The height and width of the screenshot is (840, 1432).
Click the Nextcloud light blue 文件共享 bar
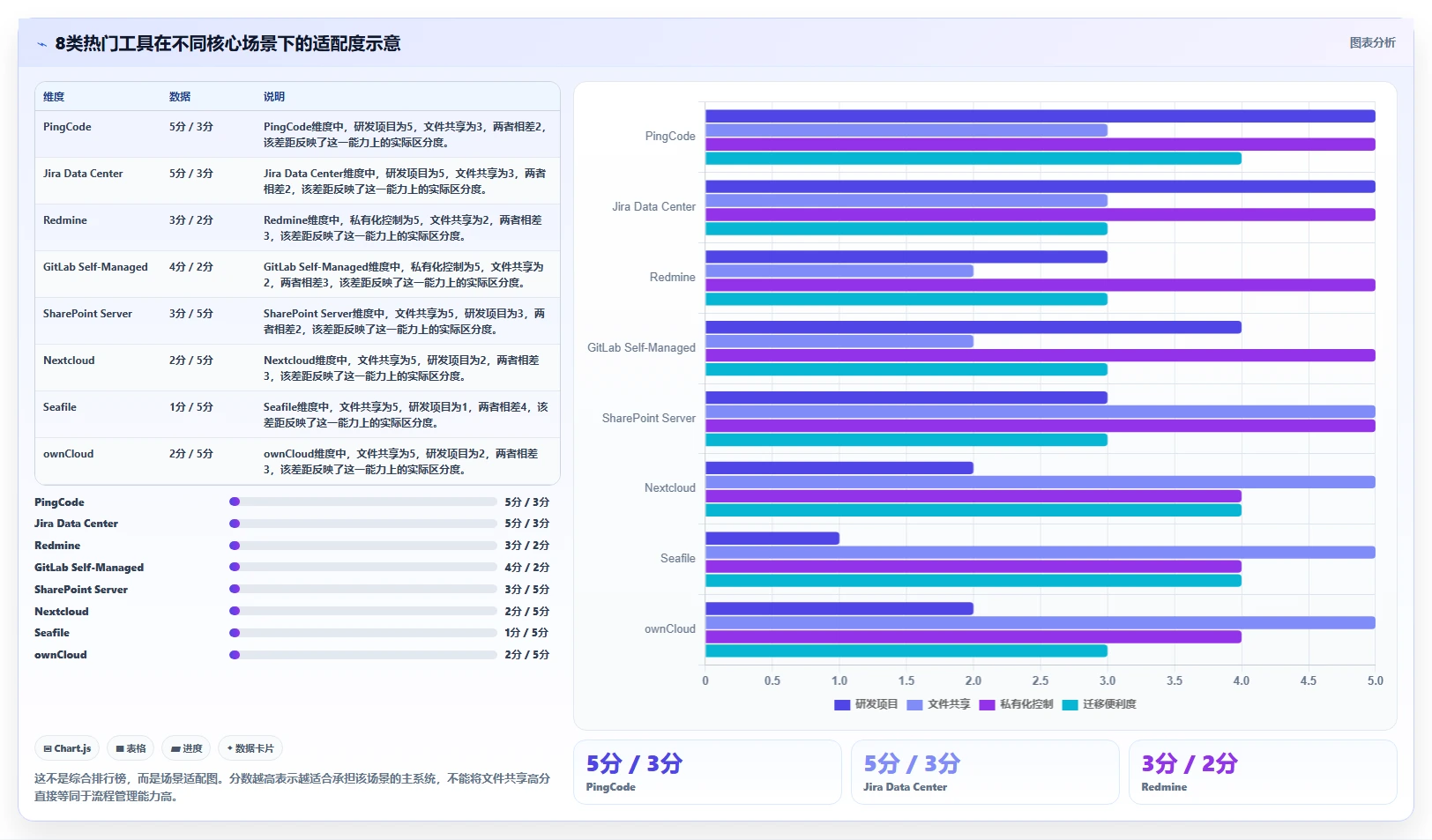(1040, 482)
